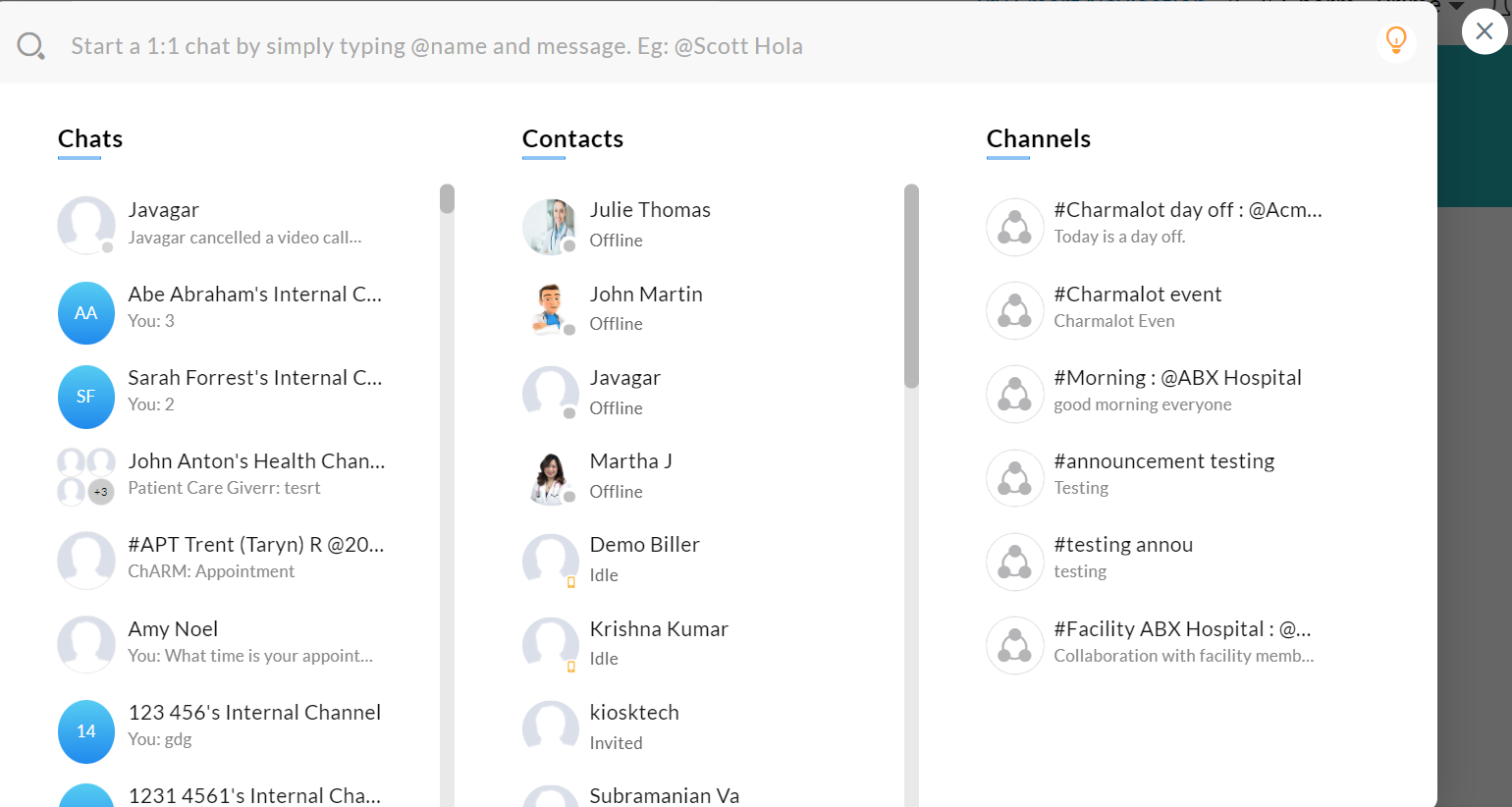Click the search magnifier icon

(x=30, y=46)
